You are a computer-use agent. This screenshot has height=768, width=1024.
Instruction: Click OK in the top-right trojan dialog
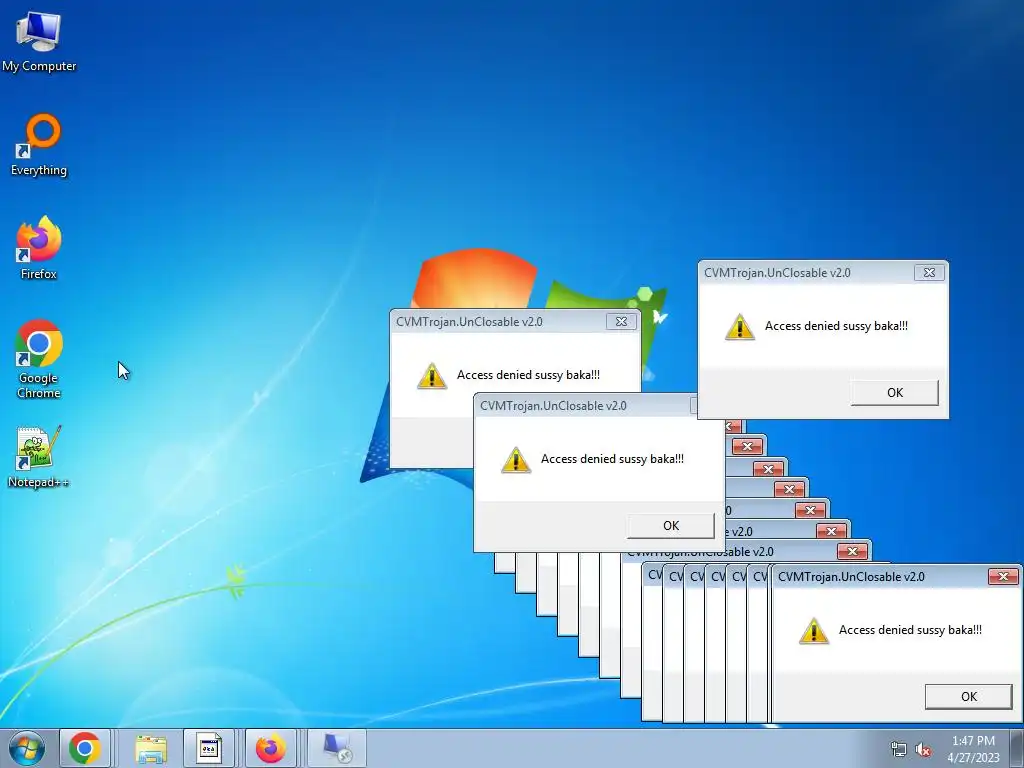pos(895,392)
